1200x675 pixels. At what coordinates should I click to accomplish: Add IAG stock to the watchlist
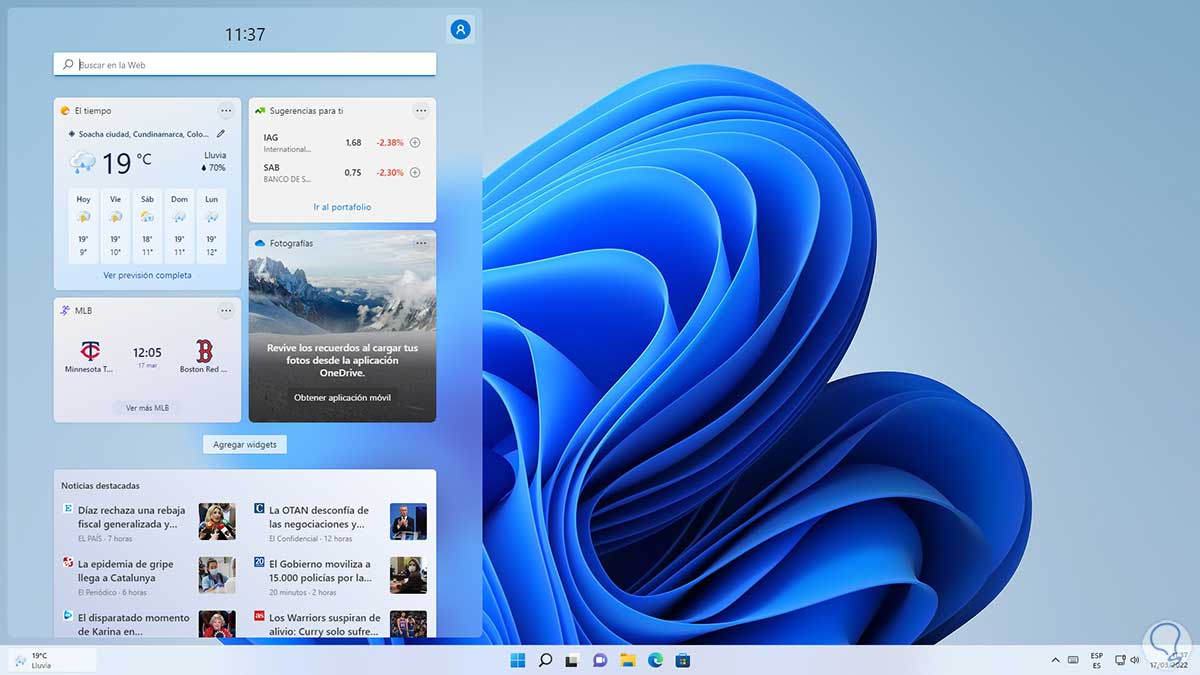pyautogui.click(x=415, y=143)
